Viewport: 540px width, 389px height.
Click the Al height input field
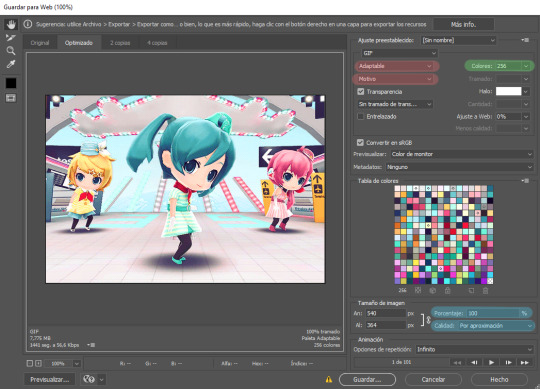point(386,325)
